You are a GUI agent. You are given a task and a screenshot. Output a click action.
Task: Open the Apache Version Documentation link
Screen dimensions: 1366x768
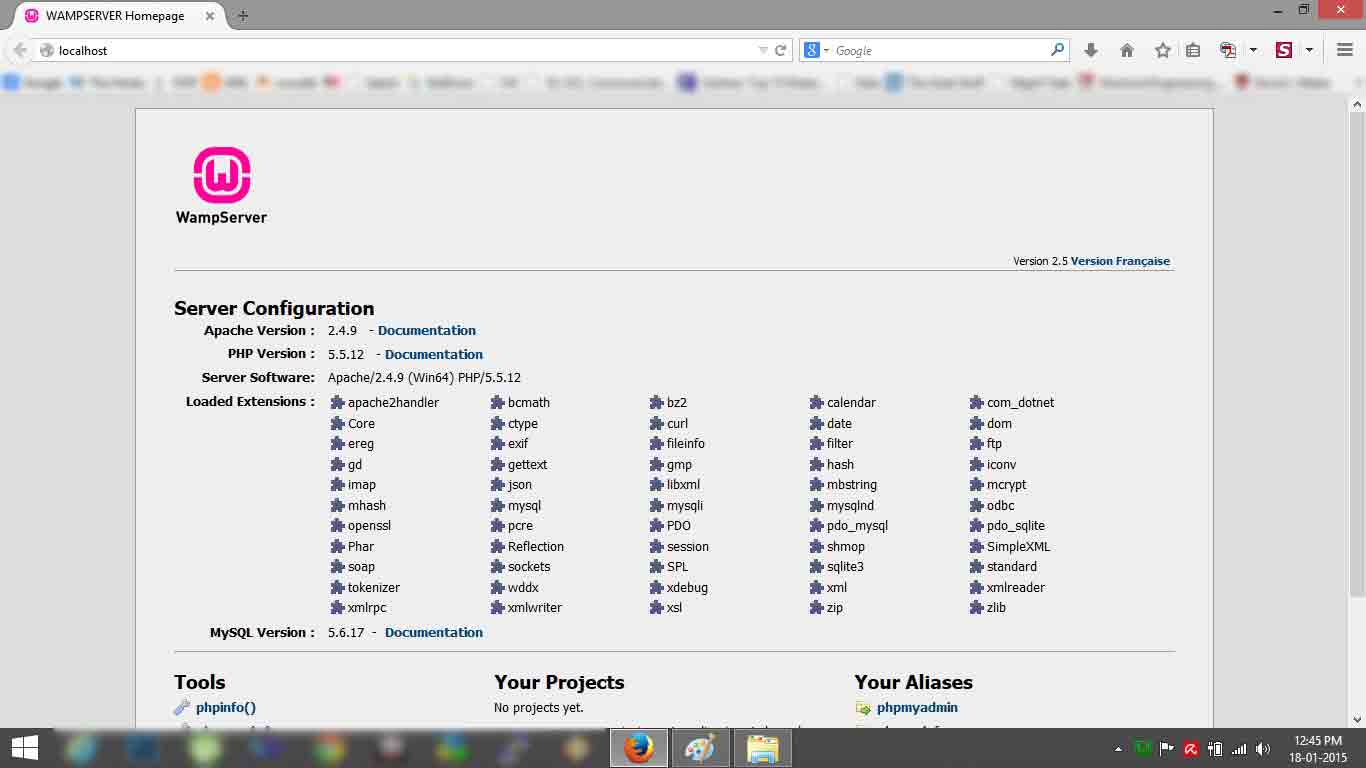[x=427, y=331]
